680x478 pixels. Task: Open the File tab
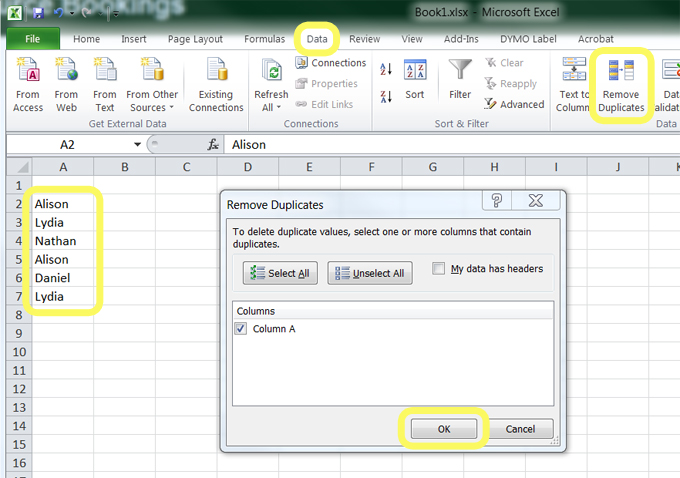(32, 39)
